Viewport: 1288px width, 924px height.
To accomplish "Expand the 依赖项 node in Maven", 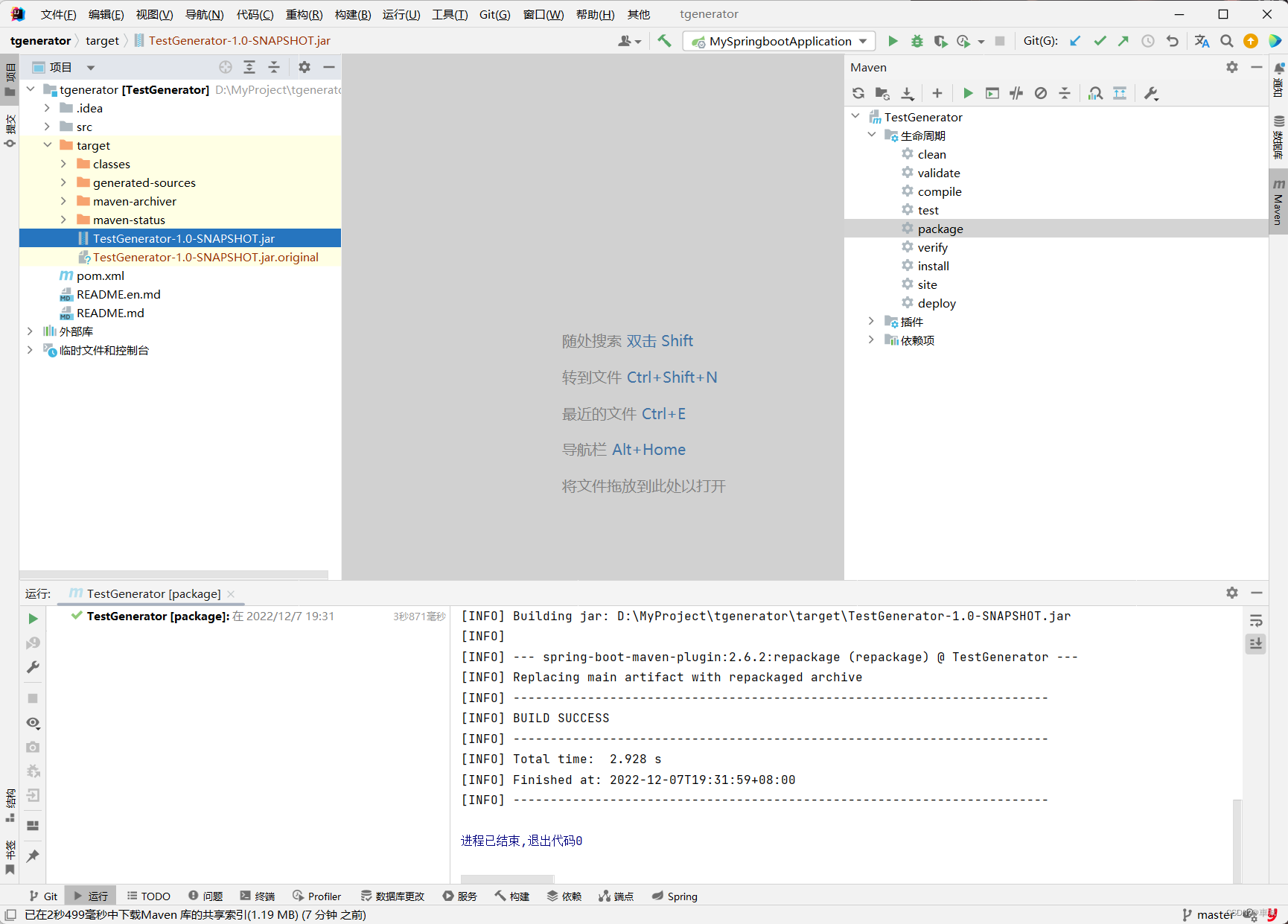I will [871, 340].
